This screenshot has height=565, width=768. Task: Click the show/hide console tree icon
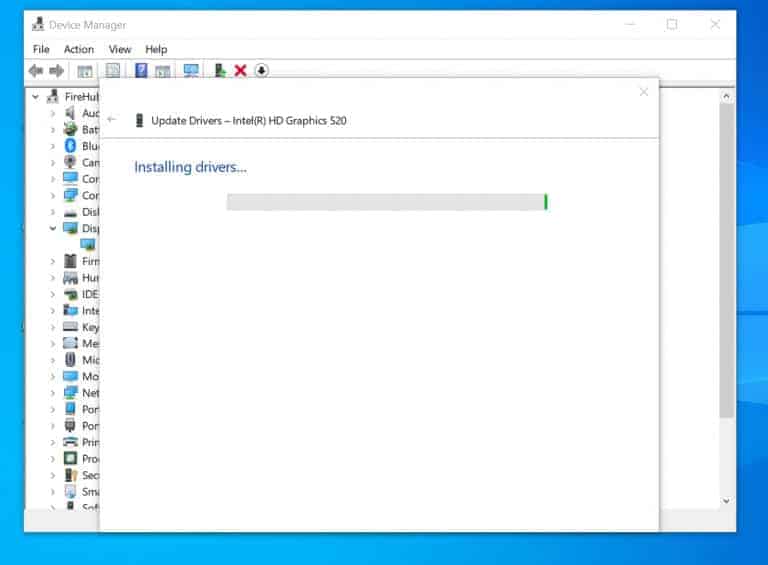[x=85, y=71]
